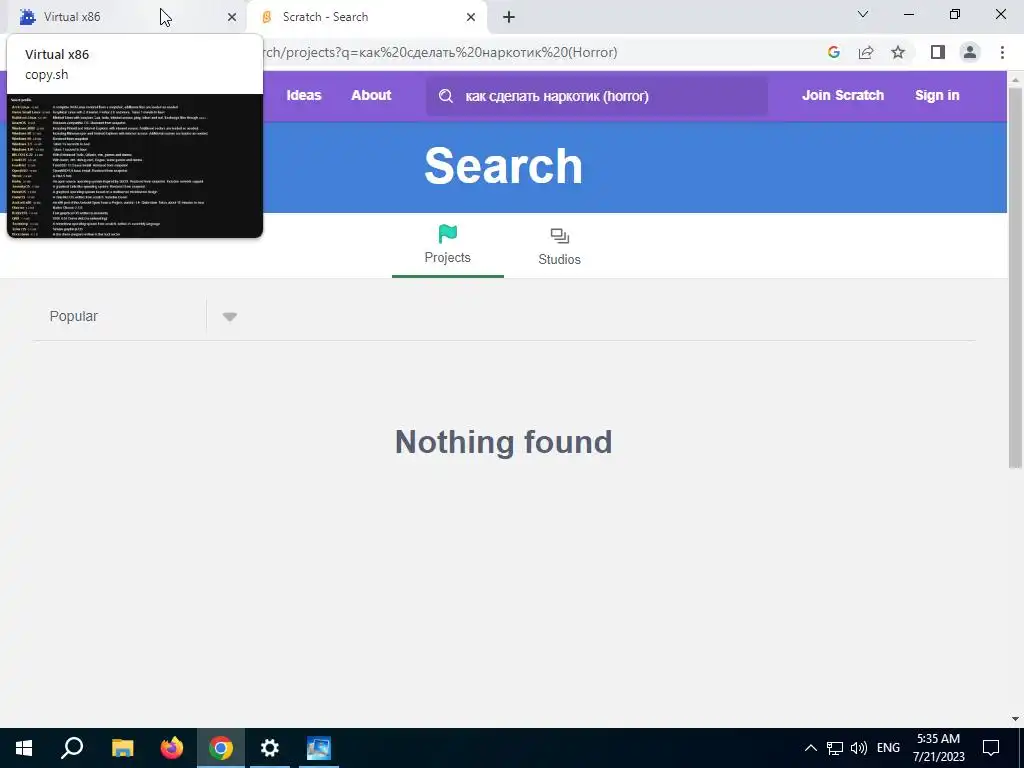Click the page vertical scrollbar thumb
Viewport: 1024px width, 768px height.
(1015, 278)
